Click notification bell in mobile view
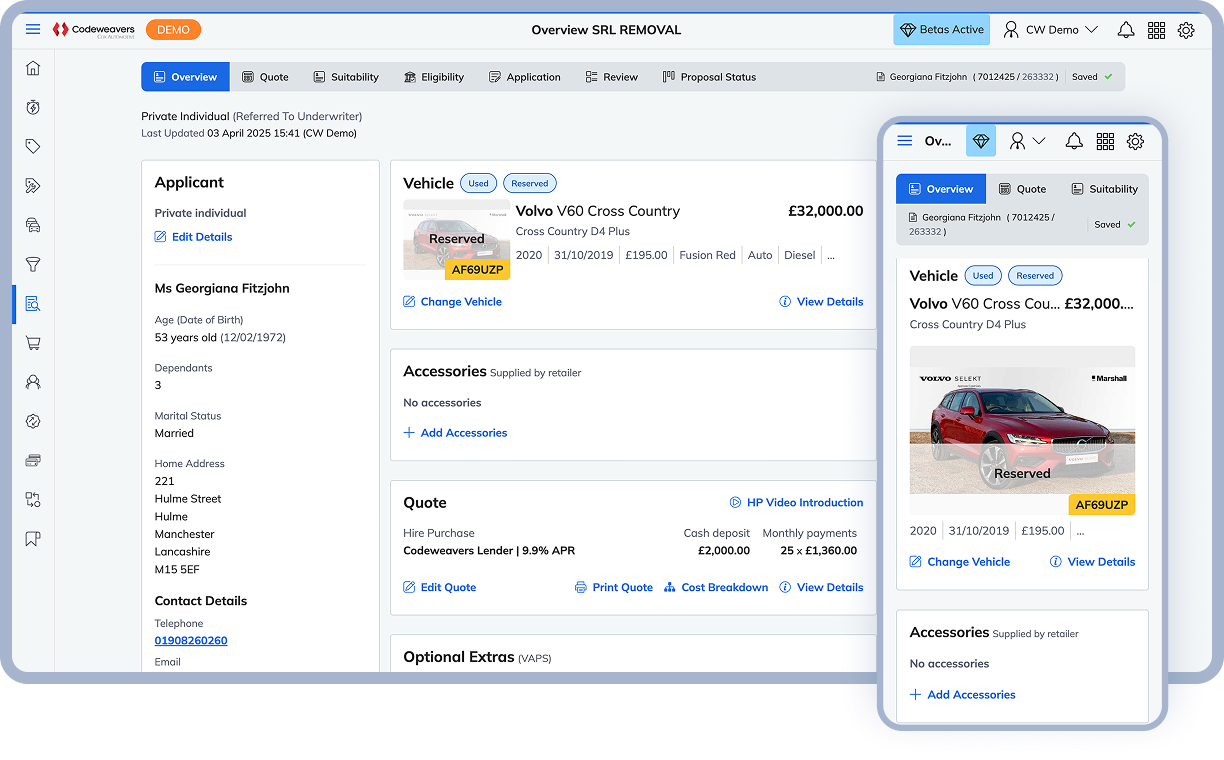Screen dimensions: 1224x760 coord(1074,141)
